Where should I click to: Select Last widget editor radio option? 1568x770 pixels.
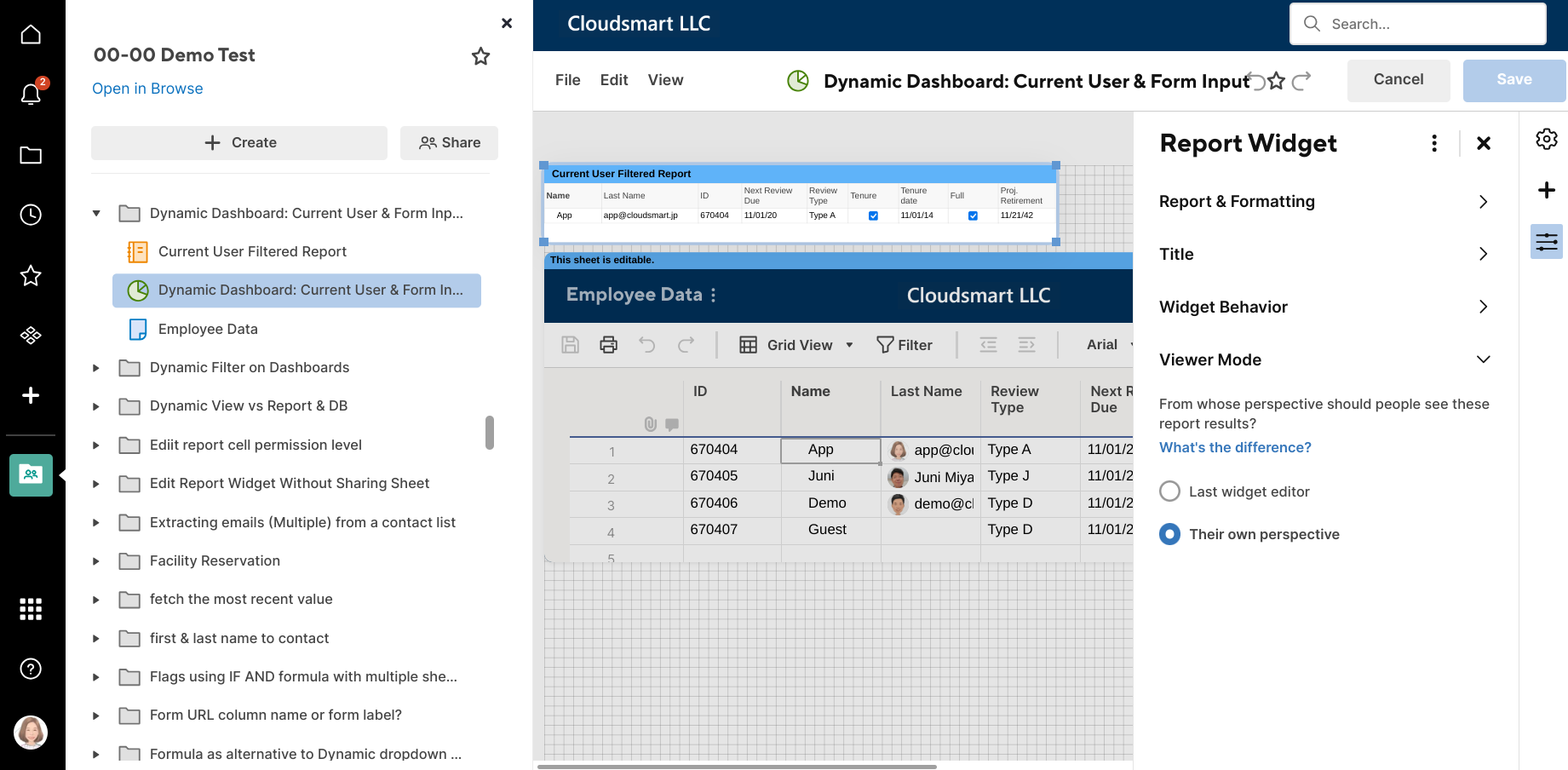click(x=1170, y=491)
